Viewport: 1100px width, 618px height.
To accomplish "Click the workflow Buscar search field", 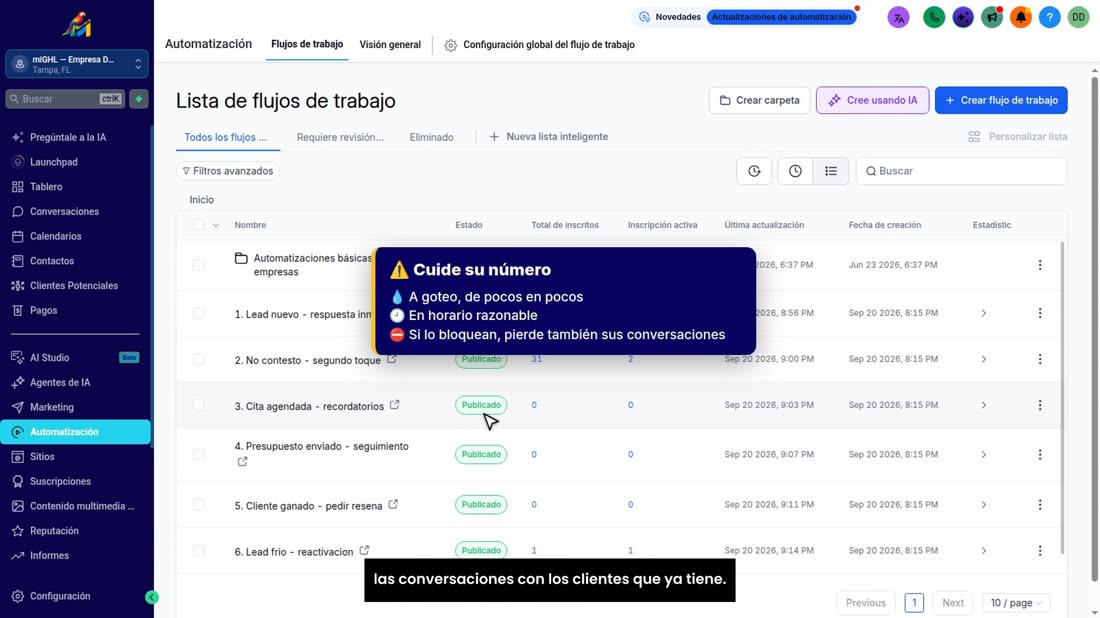I will (961, 171).
